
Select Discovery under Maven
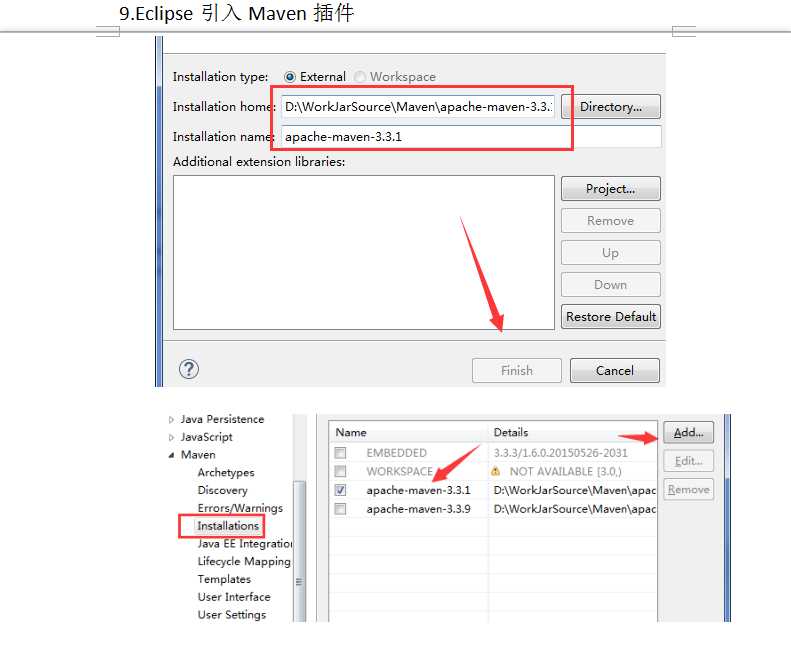[222, 490]
